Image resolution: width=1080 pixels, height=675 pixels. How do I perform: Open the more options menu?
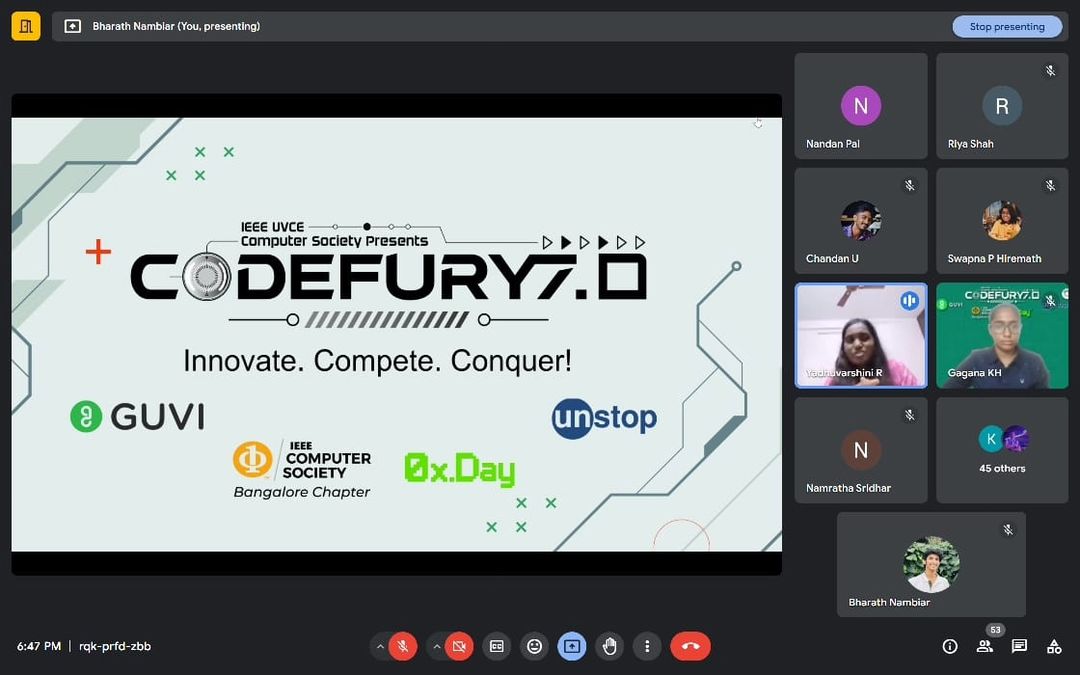tap(647, 646)
